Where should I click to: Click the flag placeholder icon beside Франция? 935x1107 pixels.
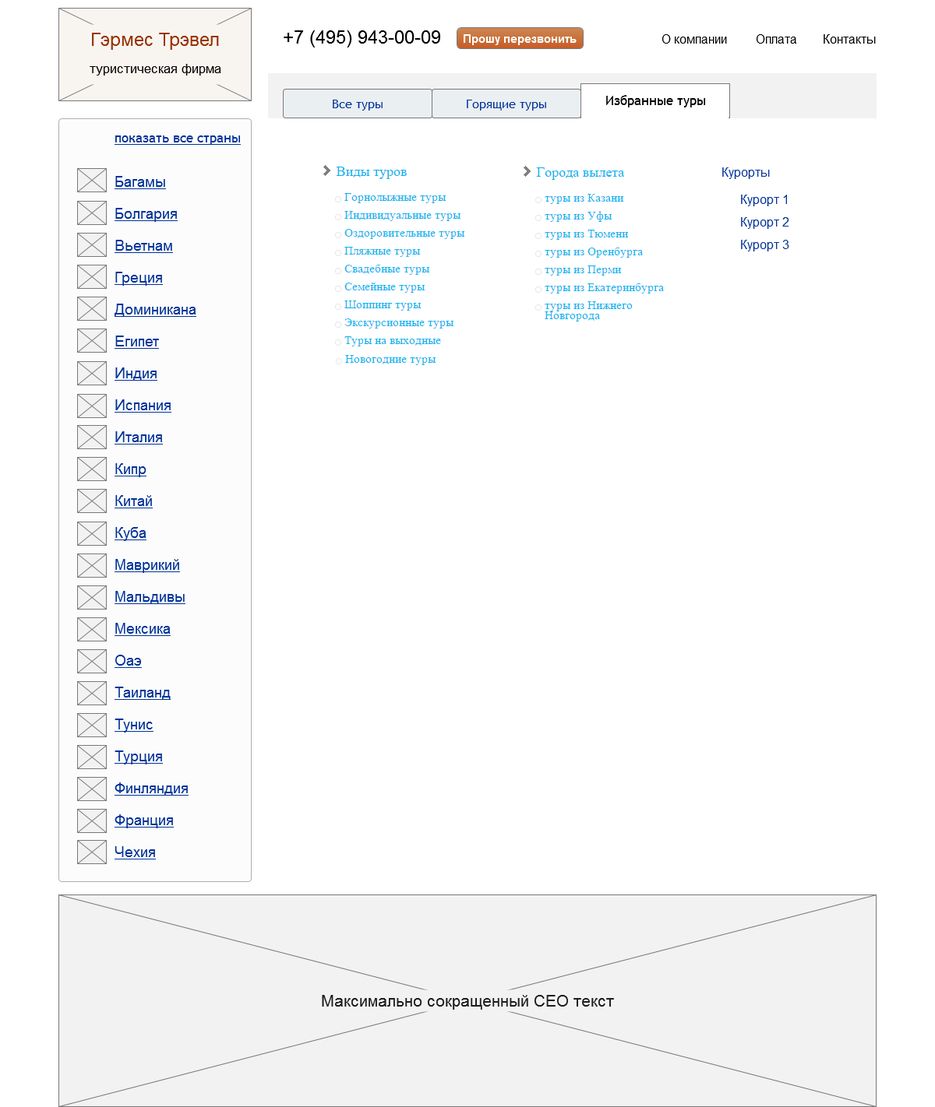tap(92, 820)
